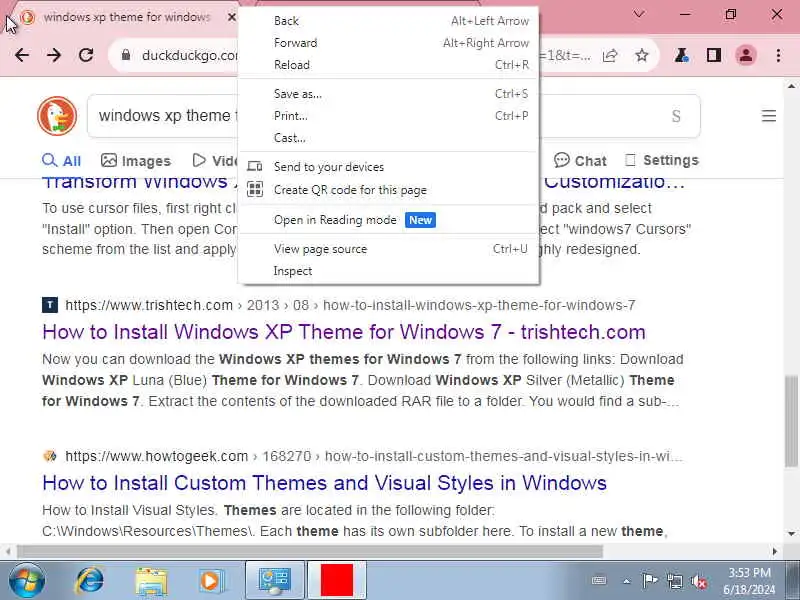Click the horizontal scroll right arrow

click(774, 551)
